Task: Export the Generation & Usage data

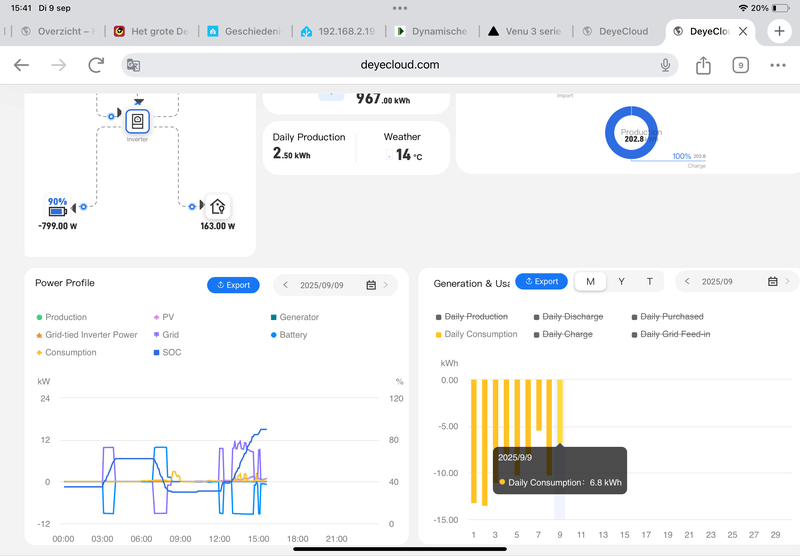Action: pos(541,282)
